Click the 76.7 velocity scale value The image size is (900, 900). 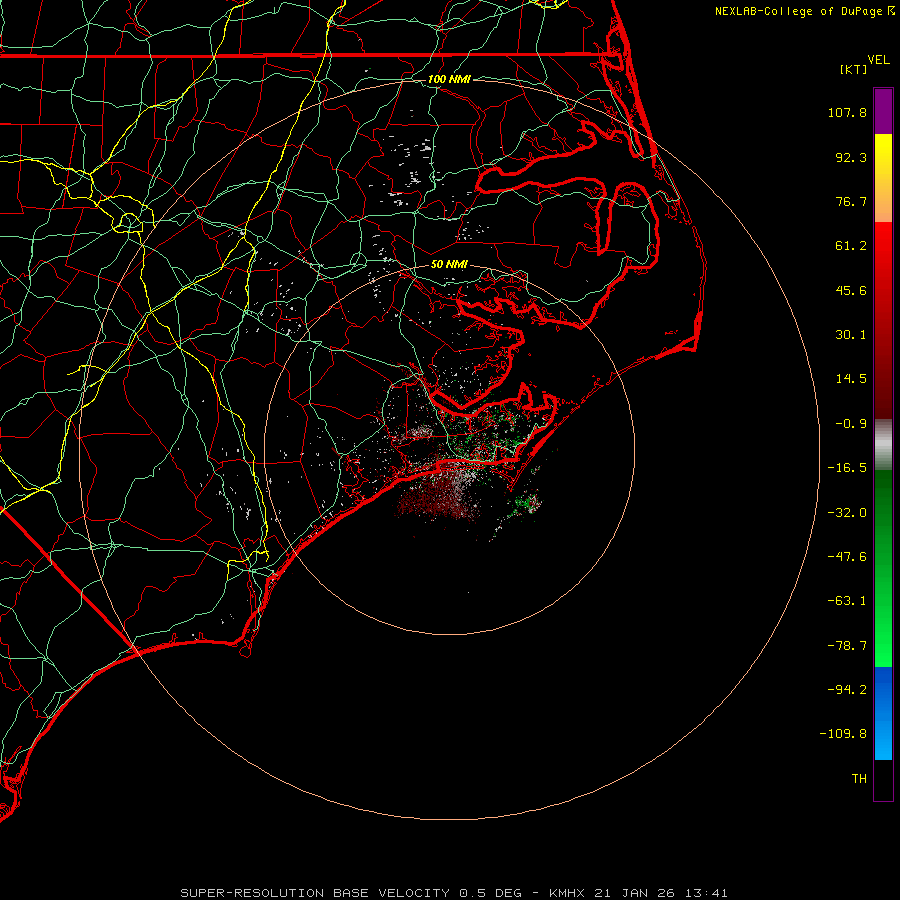click(x=851, y=201)
